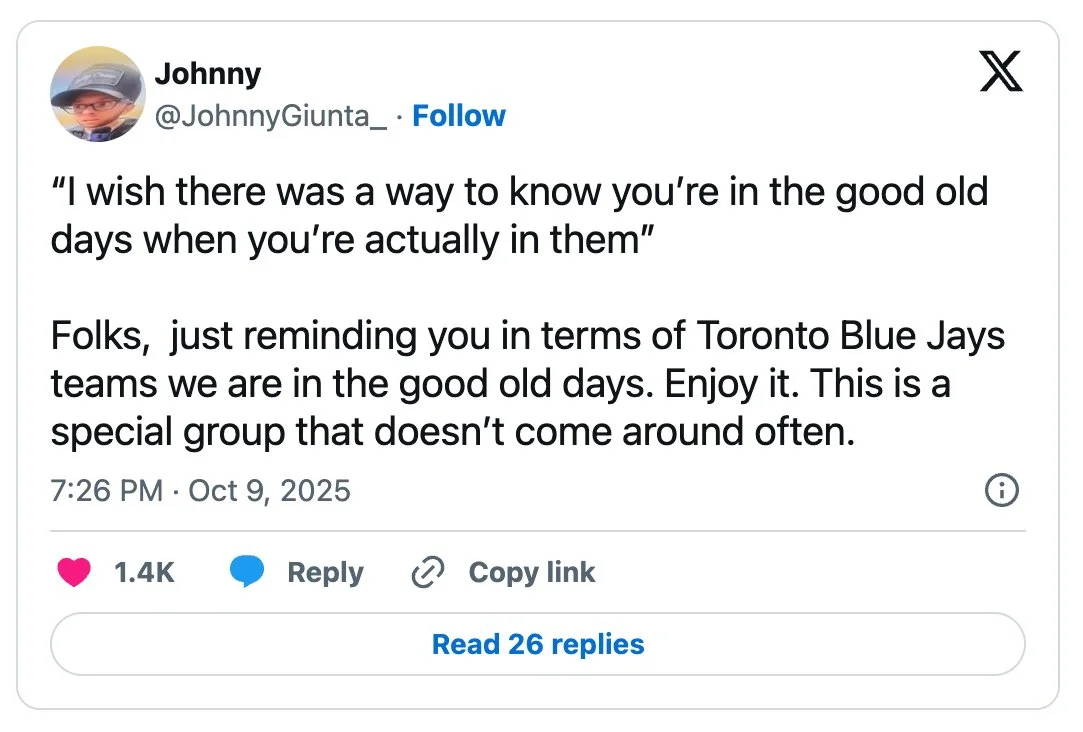Follow the account via Follow link
Image resolution: width=1083 pixels, height=732 pixels.
pos(459,116)
